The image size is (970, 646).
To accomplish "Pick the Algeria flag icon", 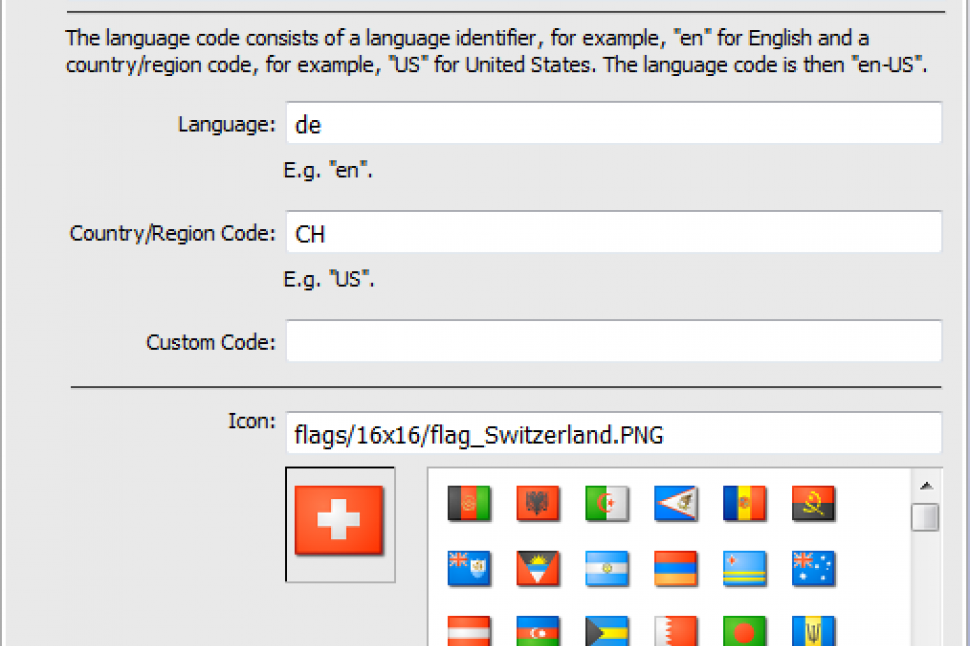I will pos(607,504).
